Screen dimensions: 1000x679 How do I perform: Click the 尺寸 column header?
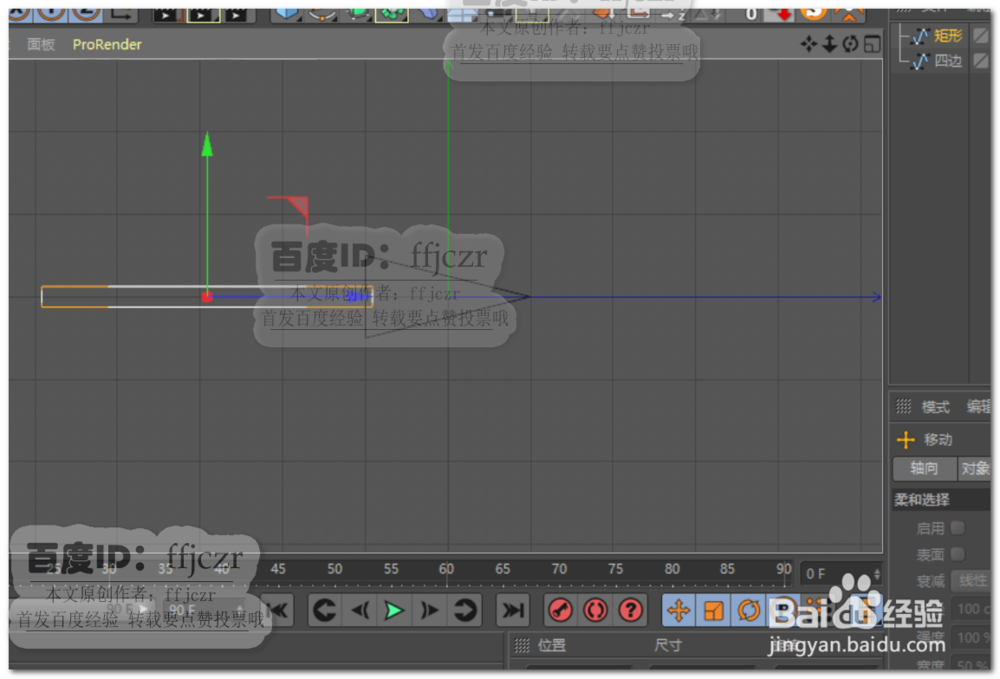point(668,646)
